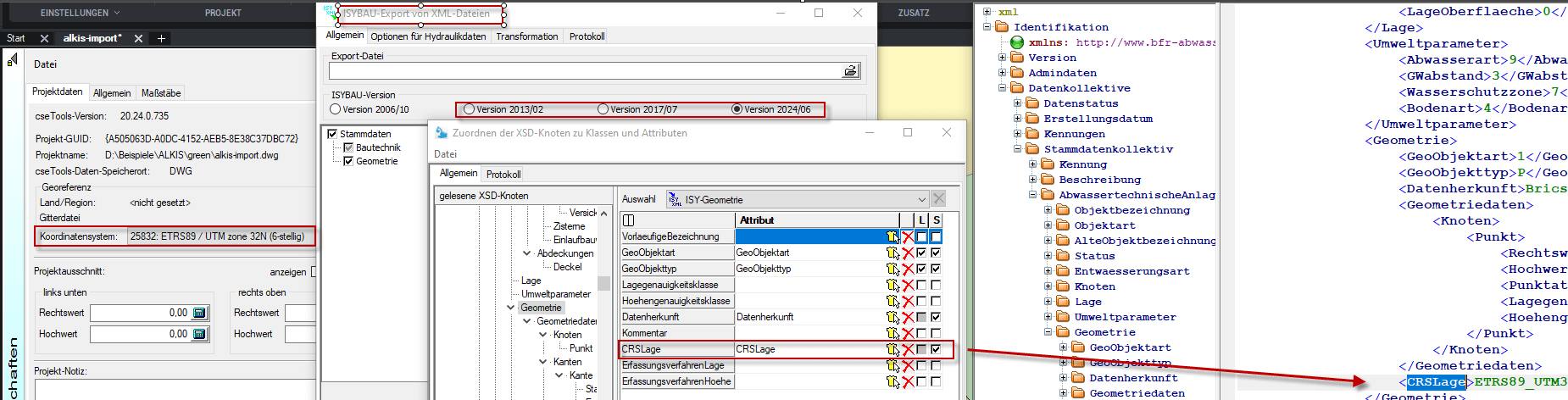This screenshot has width=1568, height=400.
Task: Collapse Datenkollektive node in XML tree
Action: tap(1002, 88)
